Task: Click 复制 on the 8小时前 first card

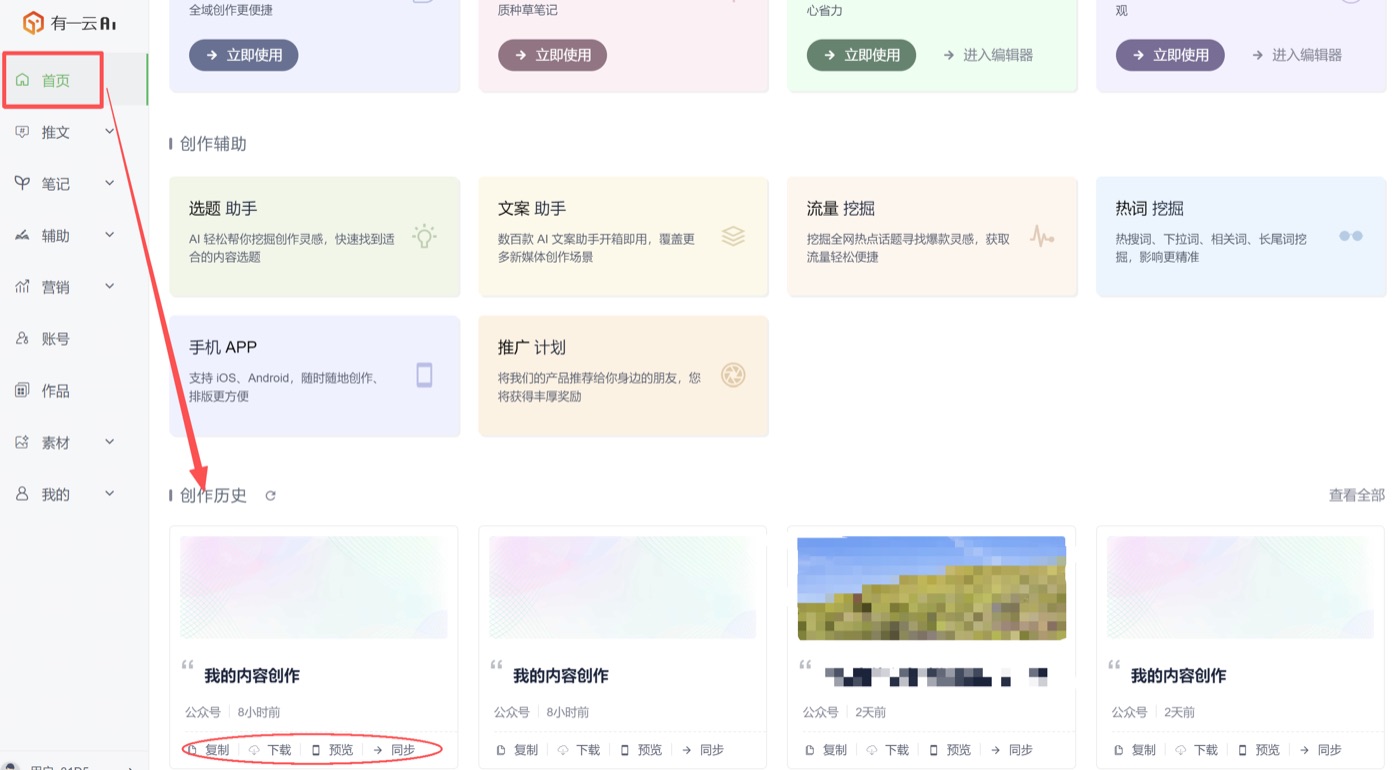Action: click(208, 750)
